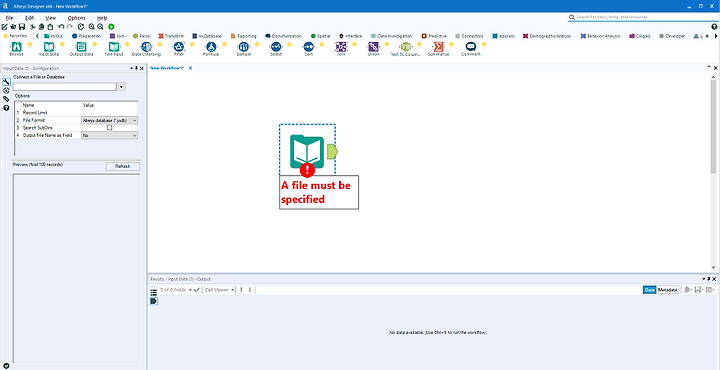Screen dimensions: 720x370
Task: Toggle the Search SubDirs checkbox
Action: tap(109, 128)
